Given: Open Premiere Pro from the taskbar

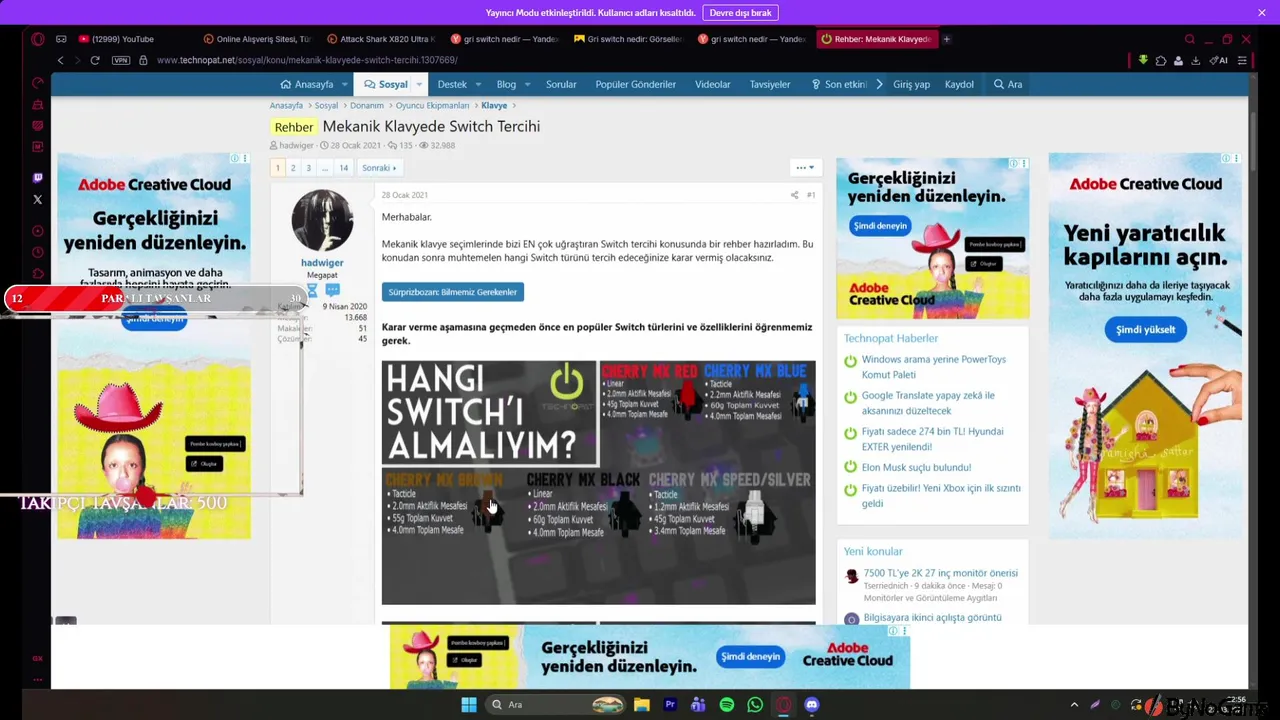Looking at the screenshot, I should coord(670,704).
